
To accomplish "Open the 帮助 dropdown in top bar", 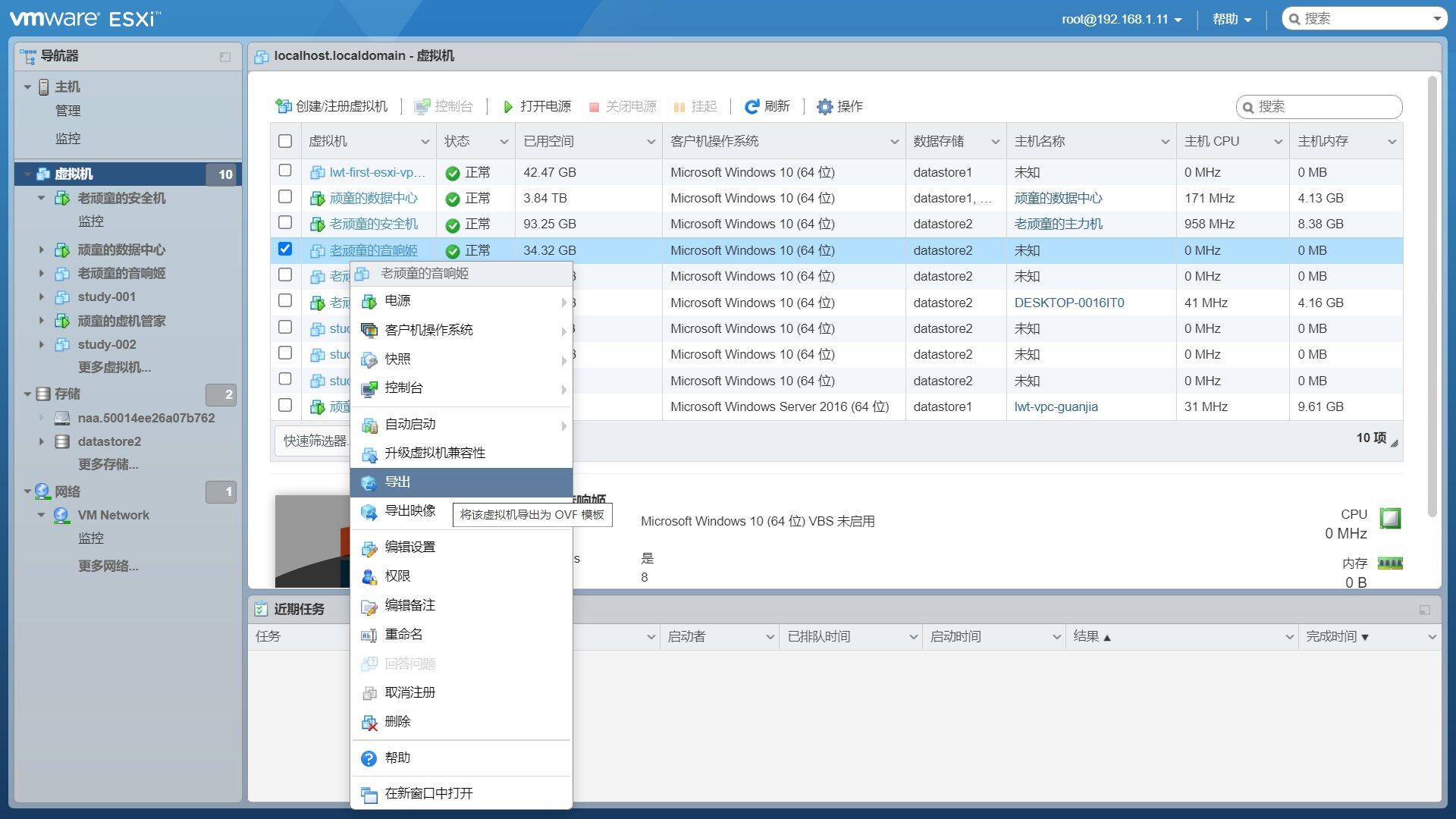I will (1232, 20).
